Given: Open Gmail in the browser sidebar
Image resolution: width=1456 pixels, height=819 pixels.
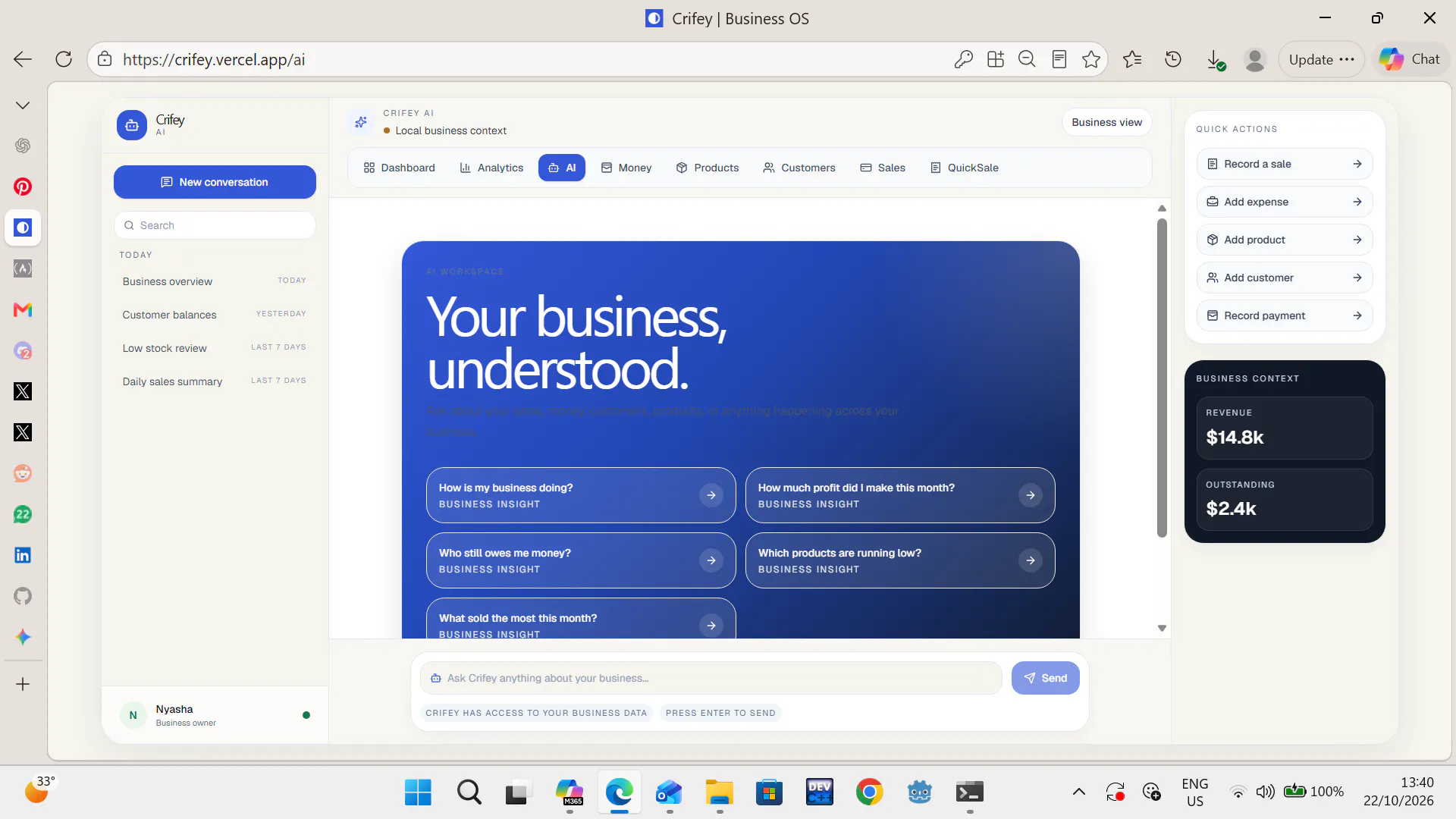Looking at the screenshot, I should pos(23,309).
